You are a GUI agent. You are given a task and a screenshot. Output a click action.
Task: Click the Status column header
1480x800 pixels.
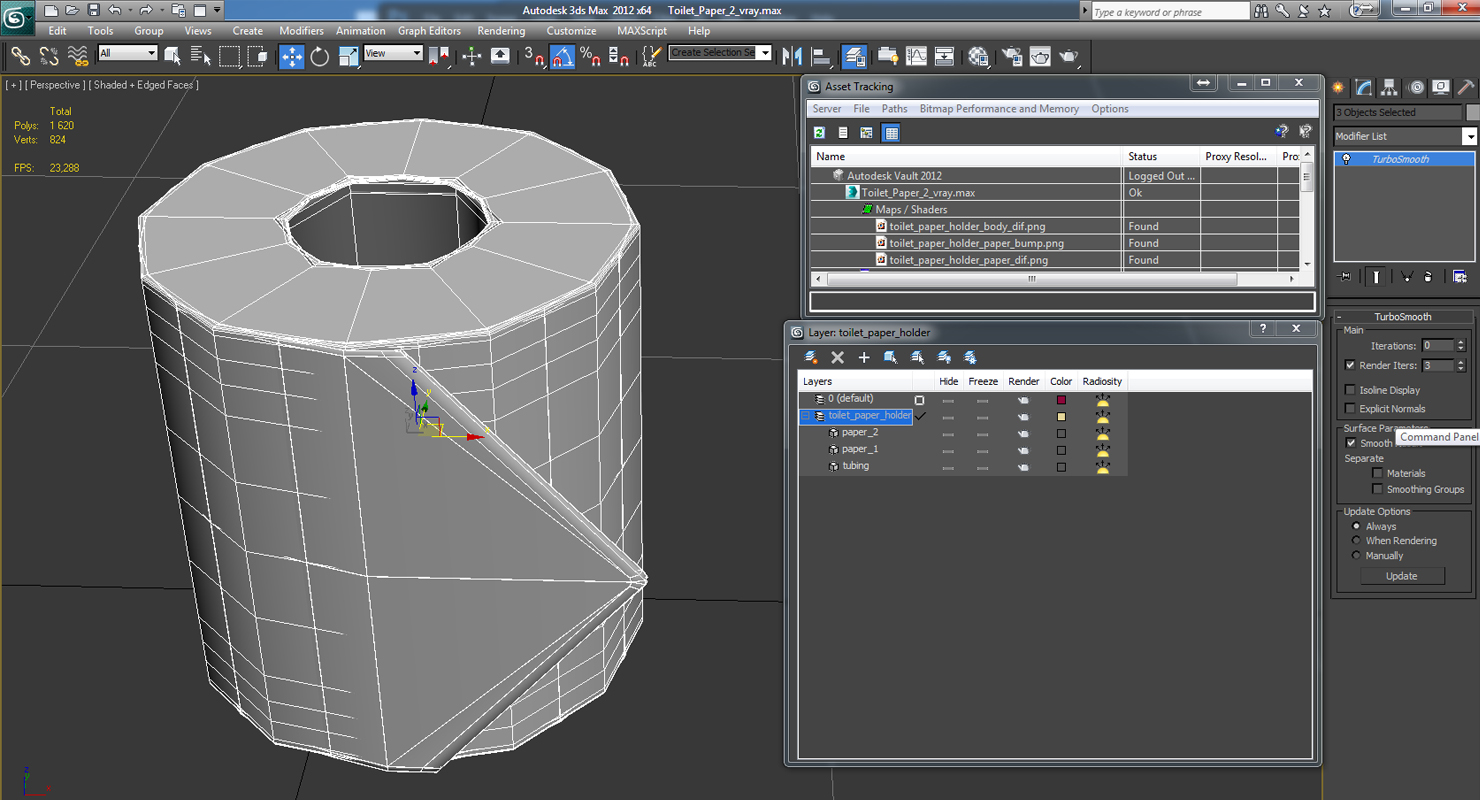(1160, 156)
